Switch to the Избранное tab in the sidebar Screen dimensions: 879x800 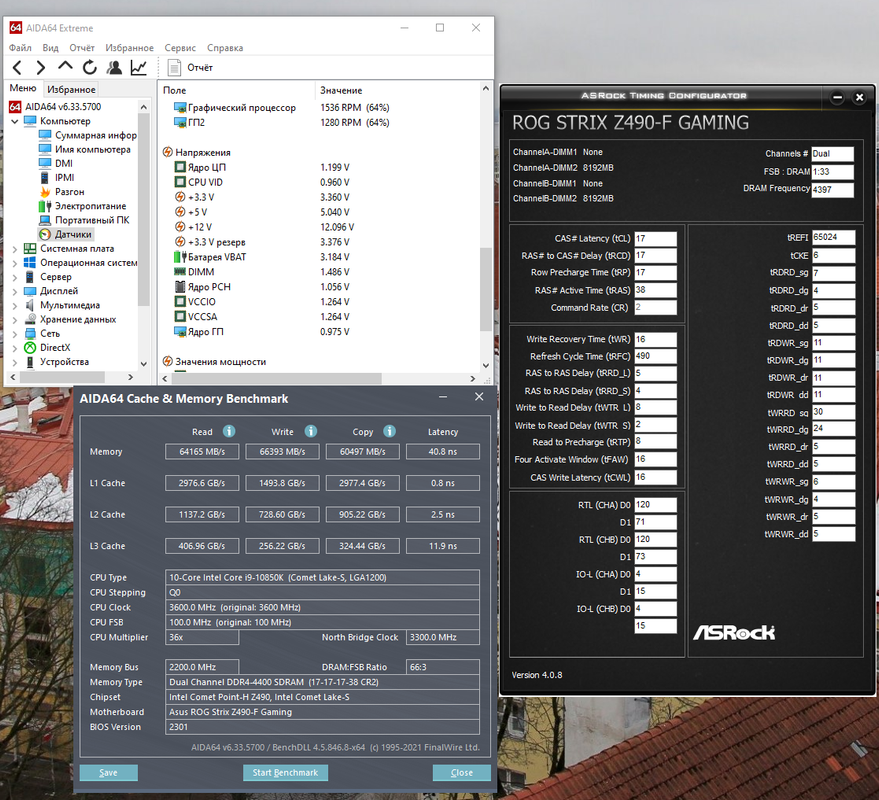(71, 89)
